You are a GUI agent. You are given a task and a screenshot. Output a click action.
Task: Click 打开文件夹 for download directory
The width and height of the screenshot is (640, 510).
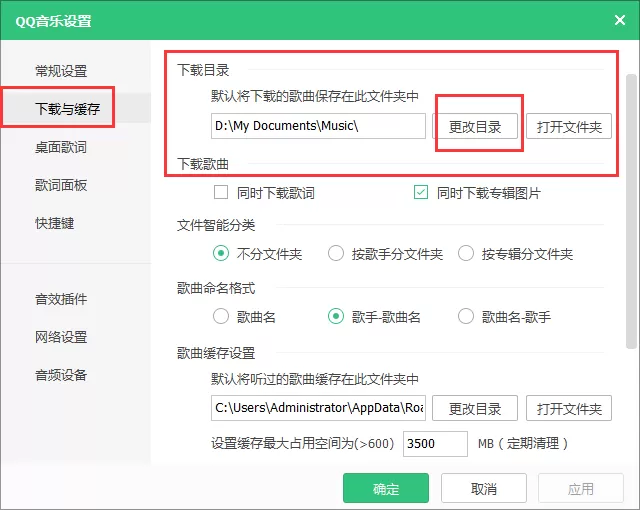coord(569,126)
